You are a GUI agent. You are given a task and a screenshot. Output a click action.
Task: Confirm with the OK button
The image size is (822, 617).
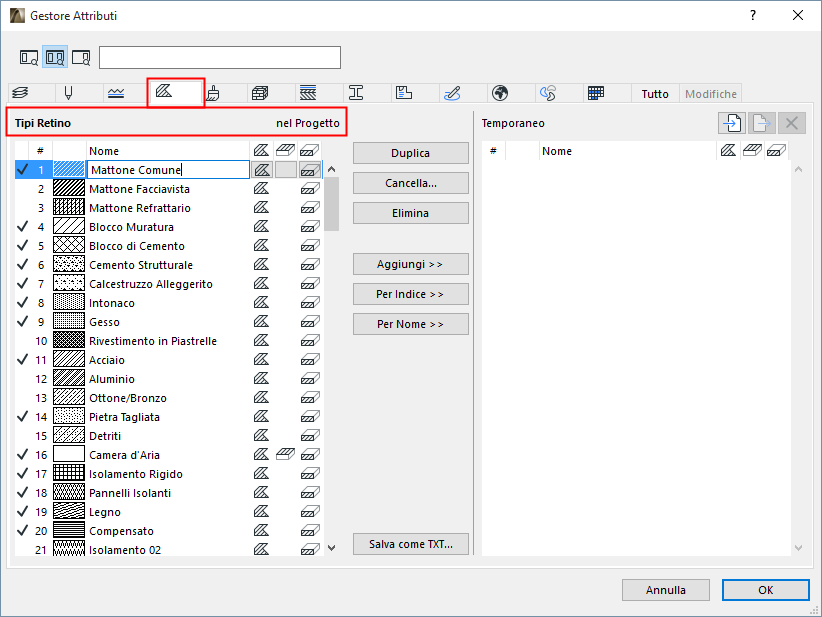[x=765, y=590]
